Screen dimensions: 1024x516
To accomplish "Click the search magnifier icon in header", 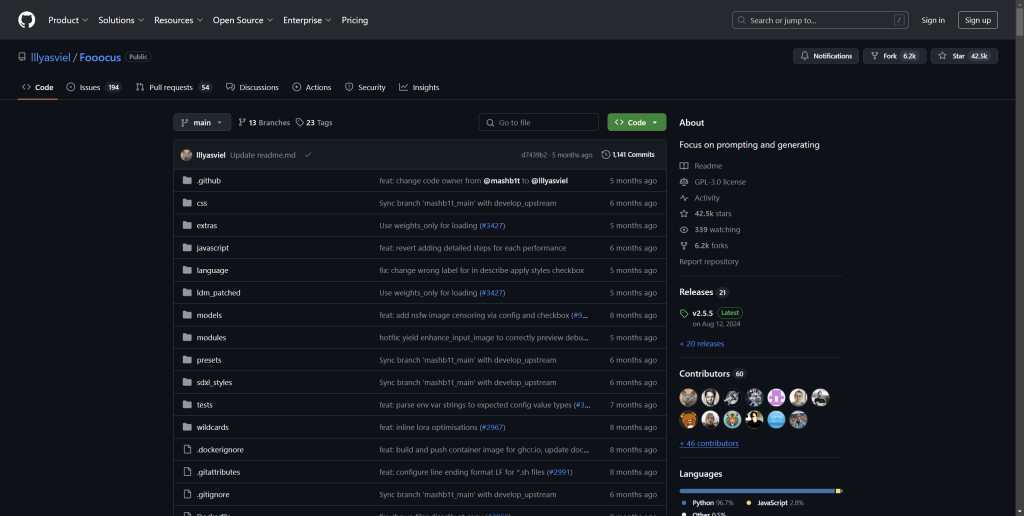I will pyautogui.click(x=741, y=20).
